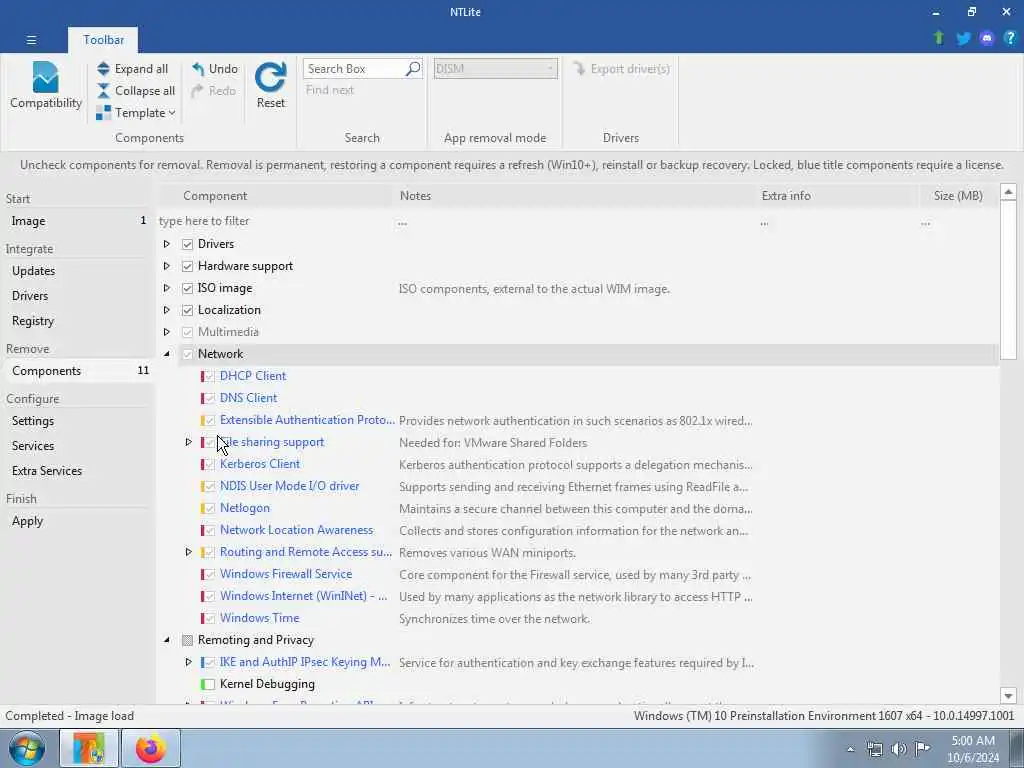The width and height of the screenshot is (1024, 768).
Task: Open the Template dropdown
Action: [x=136, y=112]
